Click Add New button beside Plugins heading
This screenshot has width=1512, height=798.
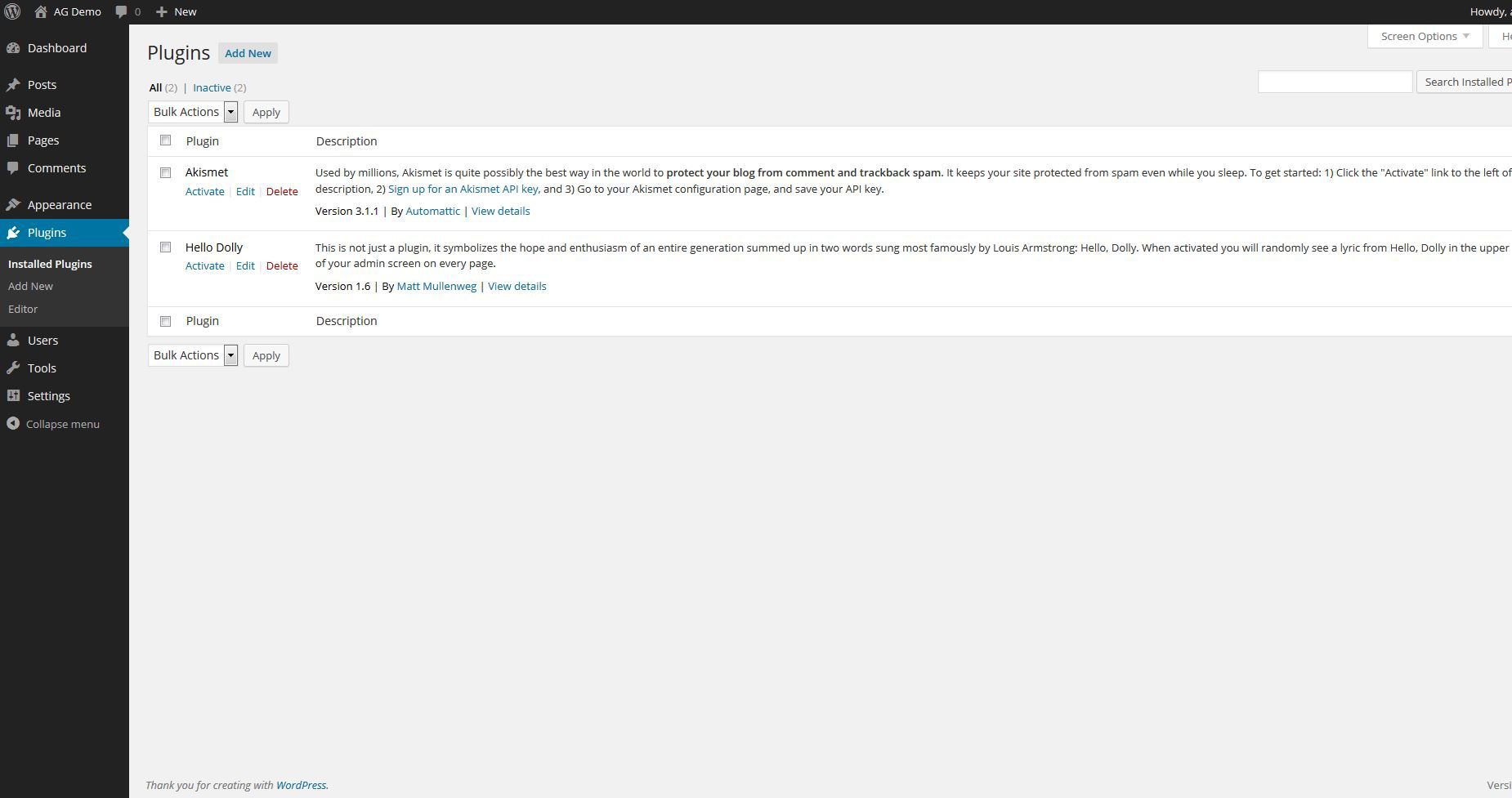coord(248,53)
